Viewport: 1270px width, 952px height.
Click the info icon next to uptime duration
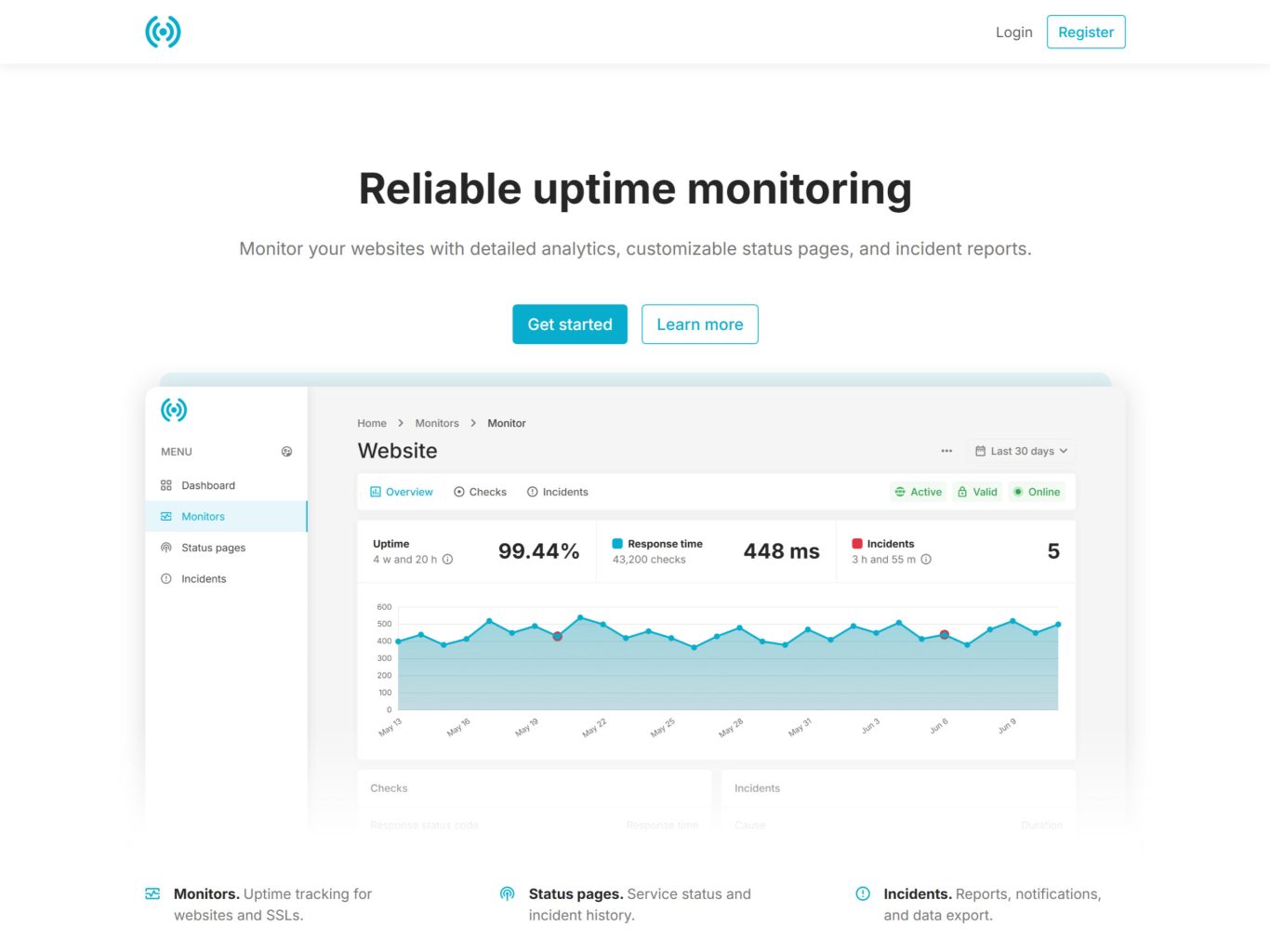[x=448, y=560]
